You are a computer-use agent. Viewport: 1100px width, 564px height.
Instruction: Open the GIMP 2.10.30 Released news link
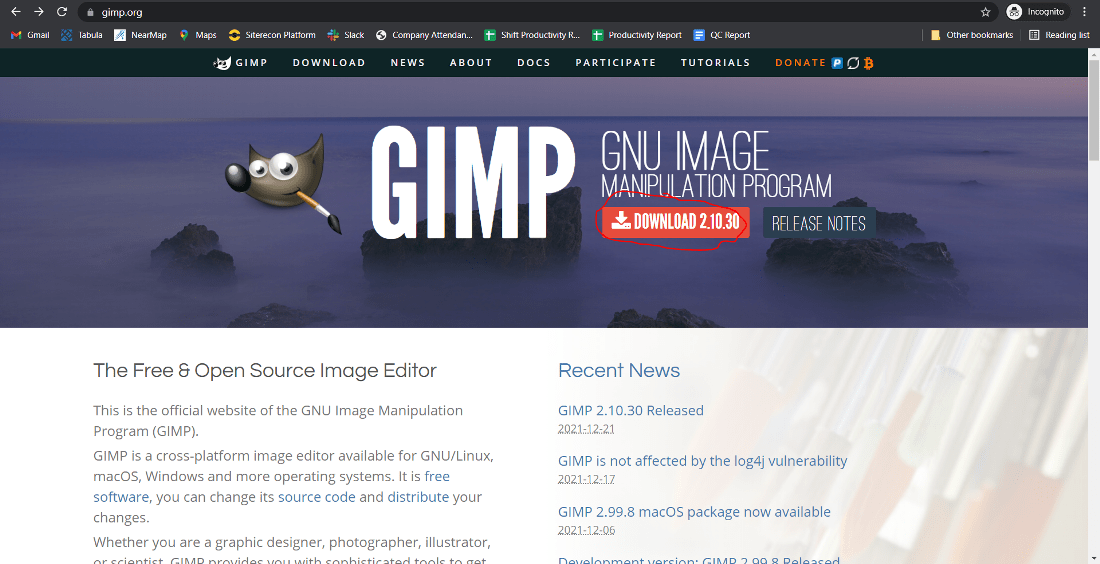[x=631, y=410]
